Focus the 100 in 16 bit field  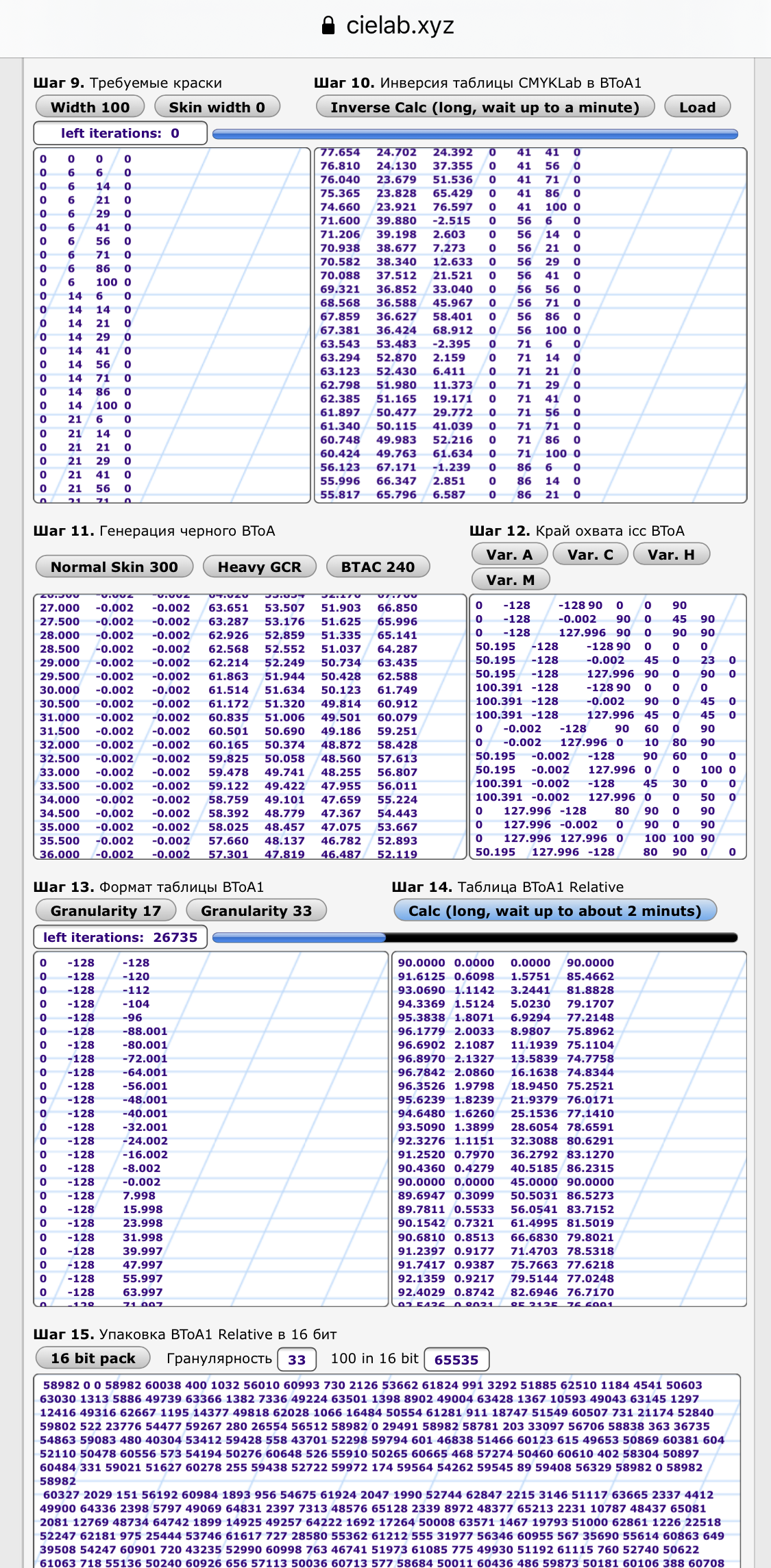pos(456,1359)
